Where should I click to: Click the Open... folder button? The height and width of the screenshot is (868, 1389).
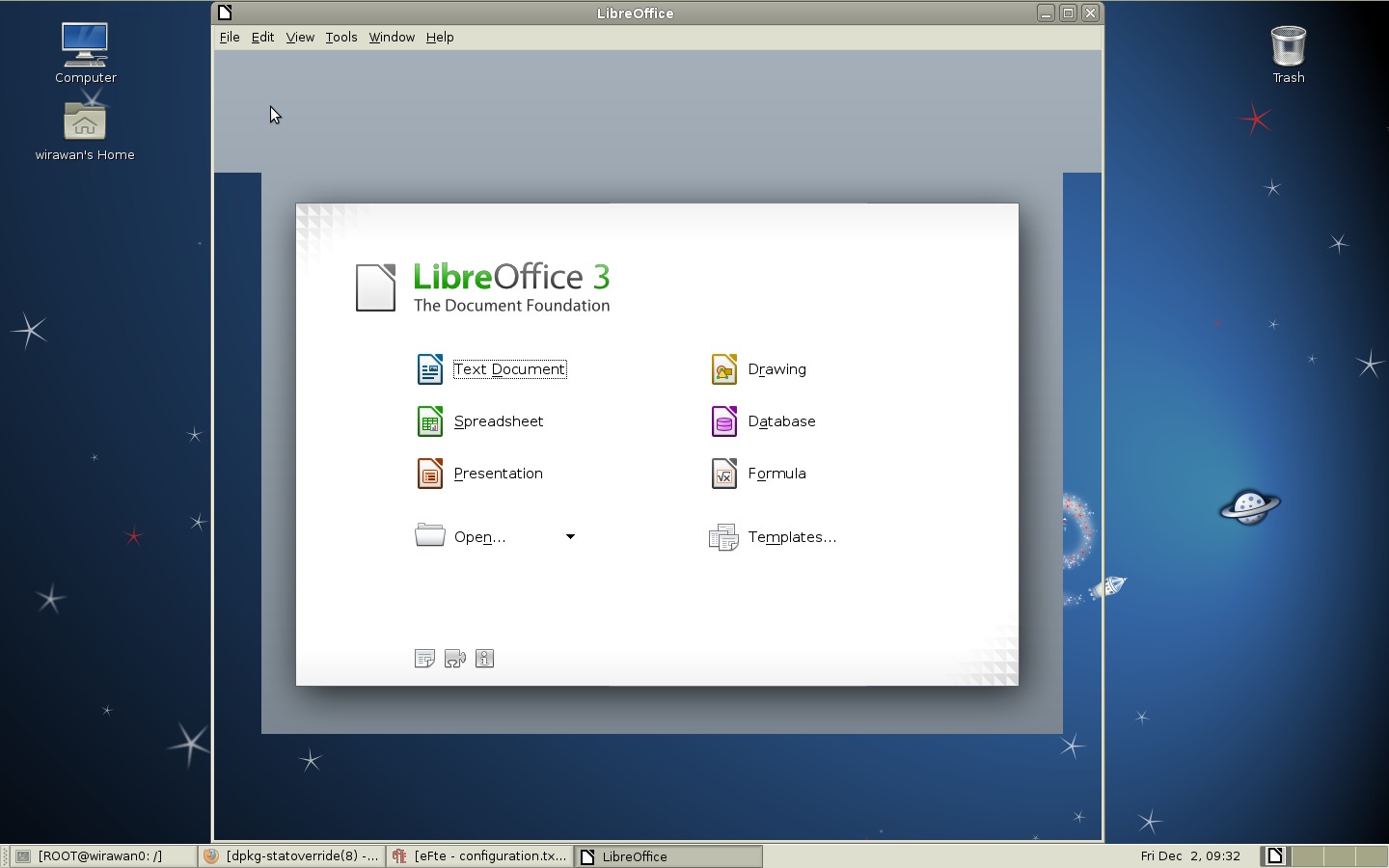point(461,536)
